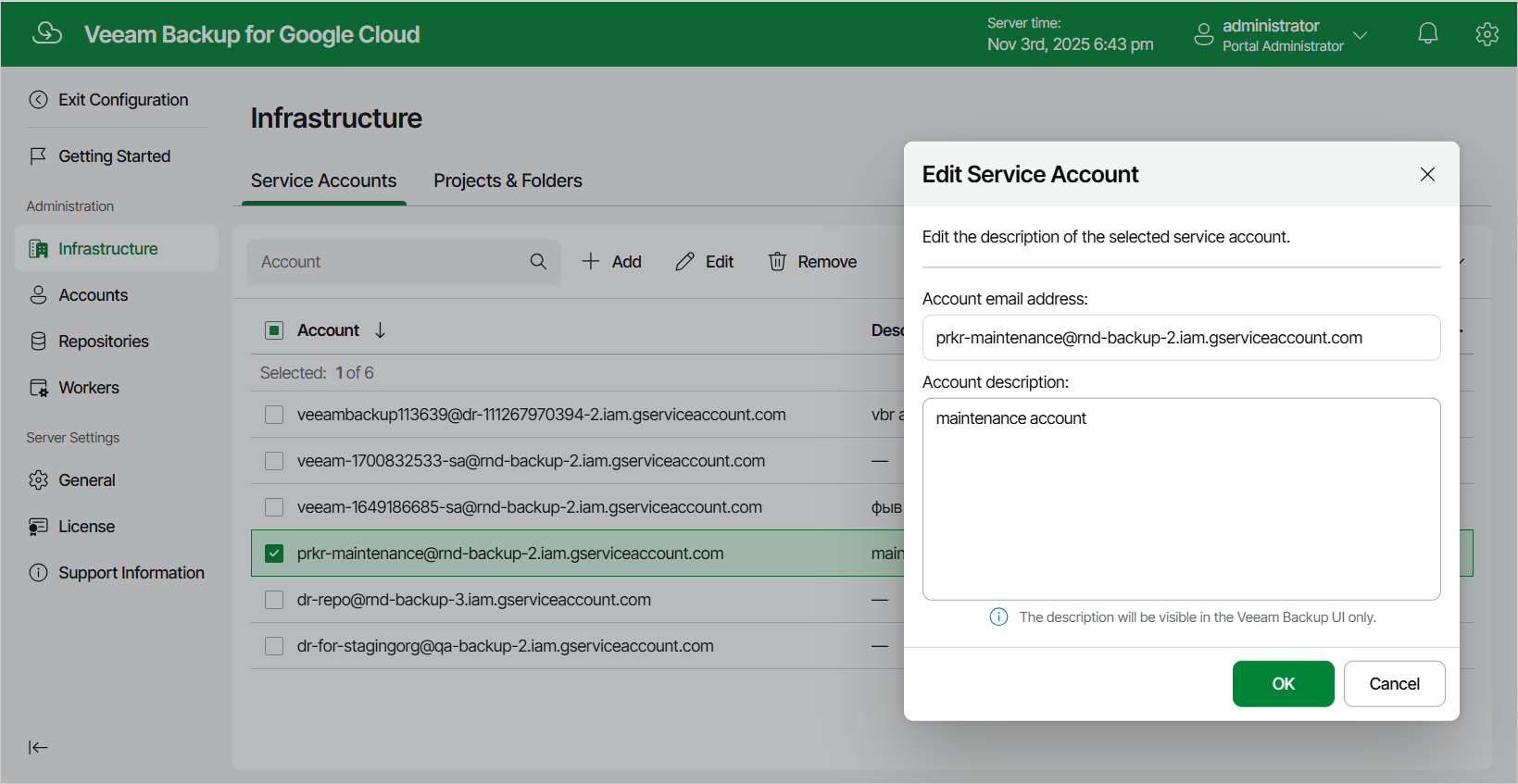
Task: Click Exit Configuration link
Action: pyautogui.click(x=123, y=100)
